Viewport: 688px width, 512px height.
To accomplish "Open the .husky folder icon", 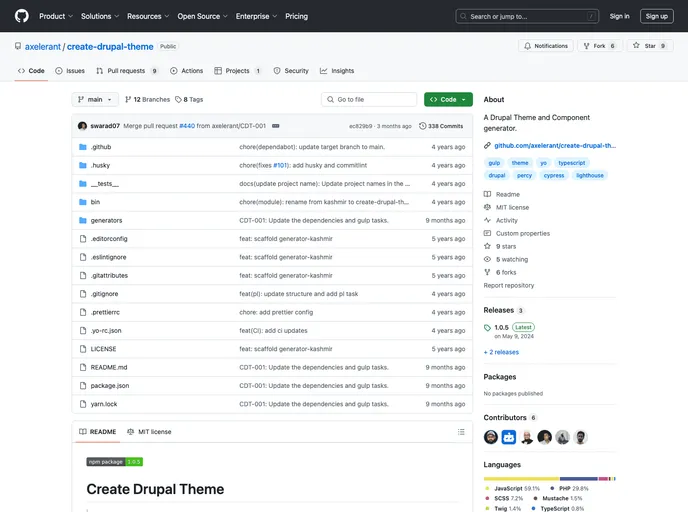I will pyautogui.click(x=82, y=165).
